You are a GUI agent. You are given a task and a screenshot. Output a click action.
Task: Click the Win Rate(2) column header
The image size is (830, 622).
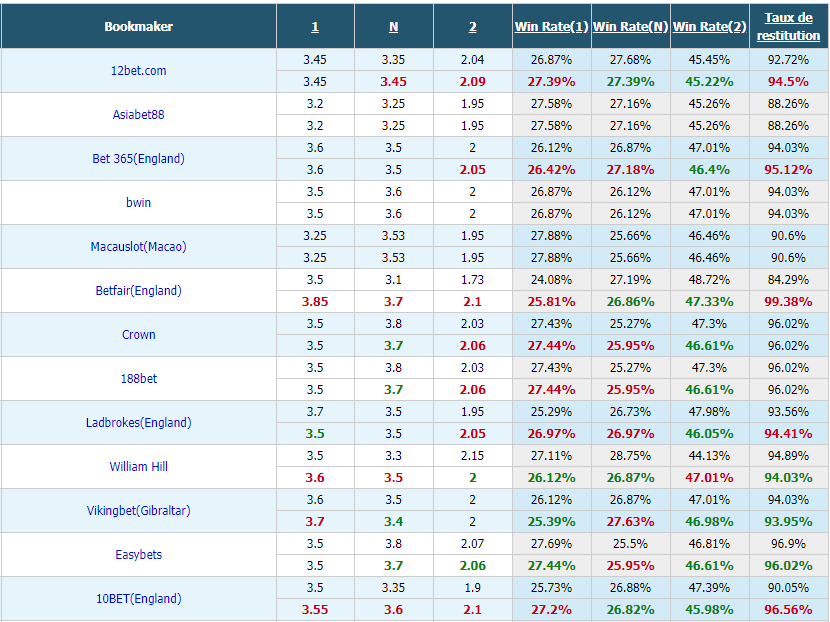(709, 26)
